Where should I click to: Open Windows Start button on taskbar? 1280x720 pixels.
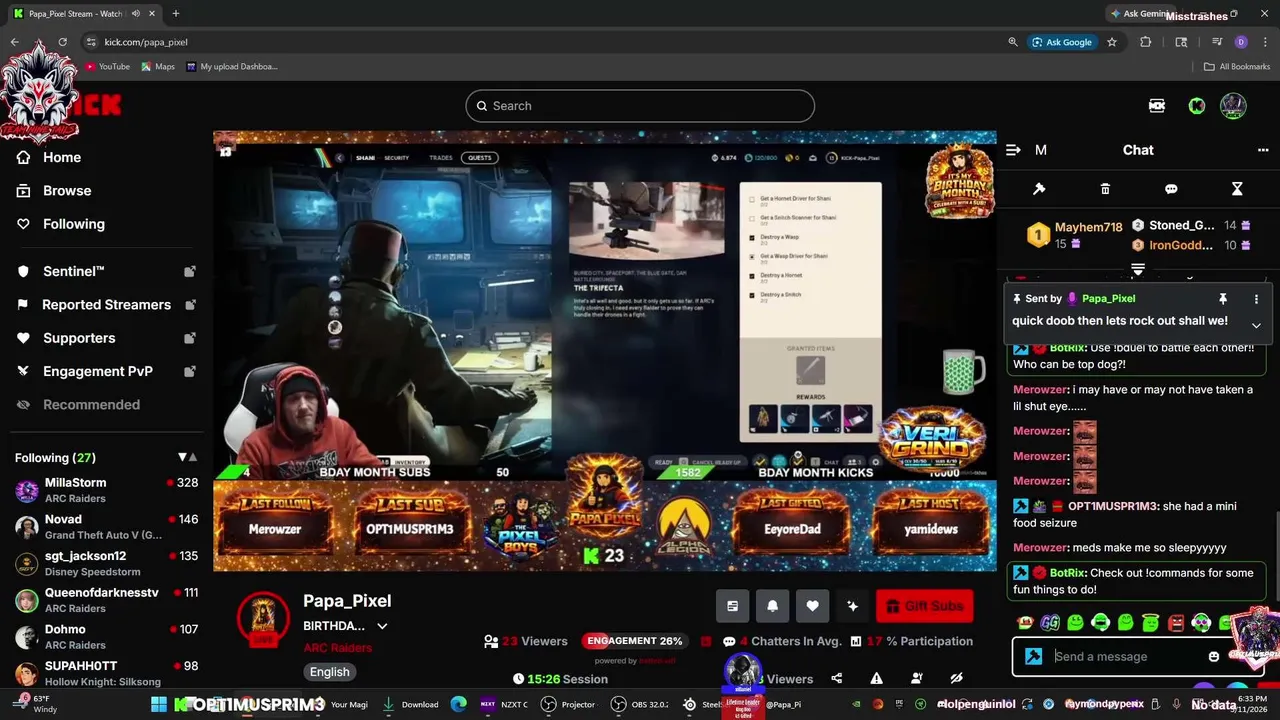pos(159,704)
